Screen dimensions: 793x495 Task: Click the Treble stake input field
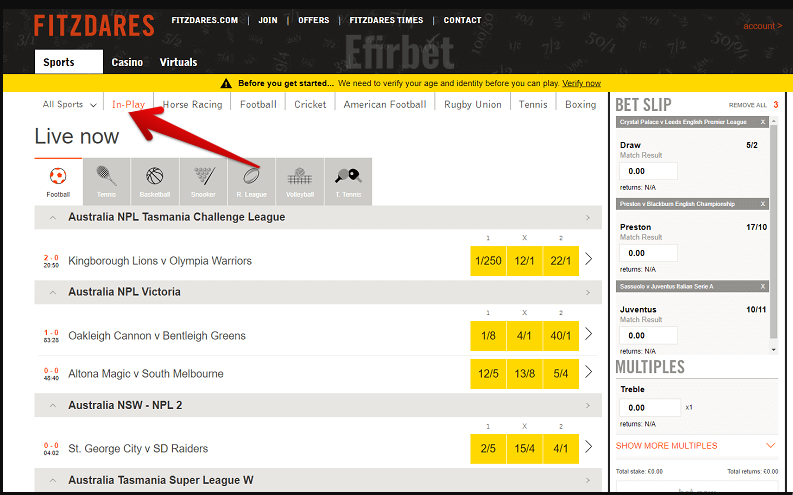650,408
